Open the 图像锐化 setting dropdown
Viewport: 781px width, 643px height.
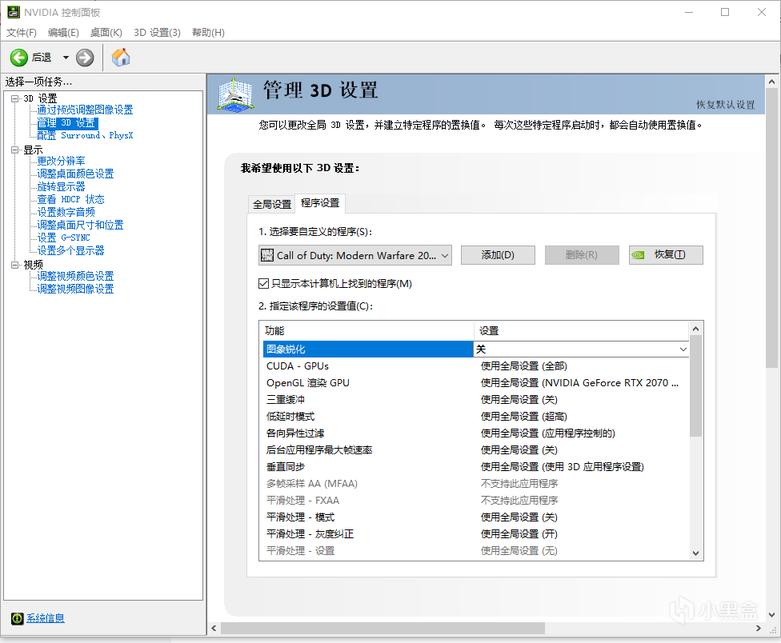pyautogui.click(x=683, y=349)
